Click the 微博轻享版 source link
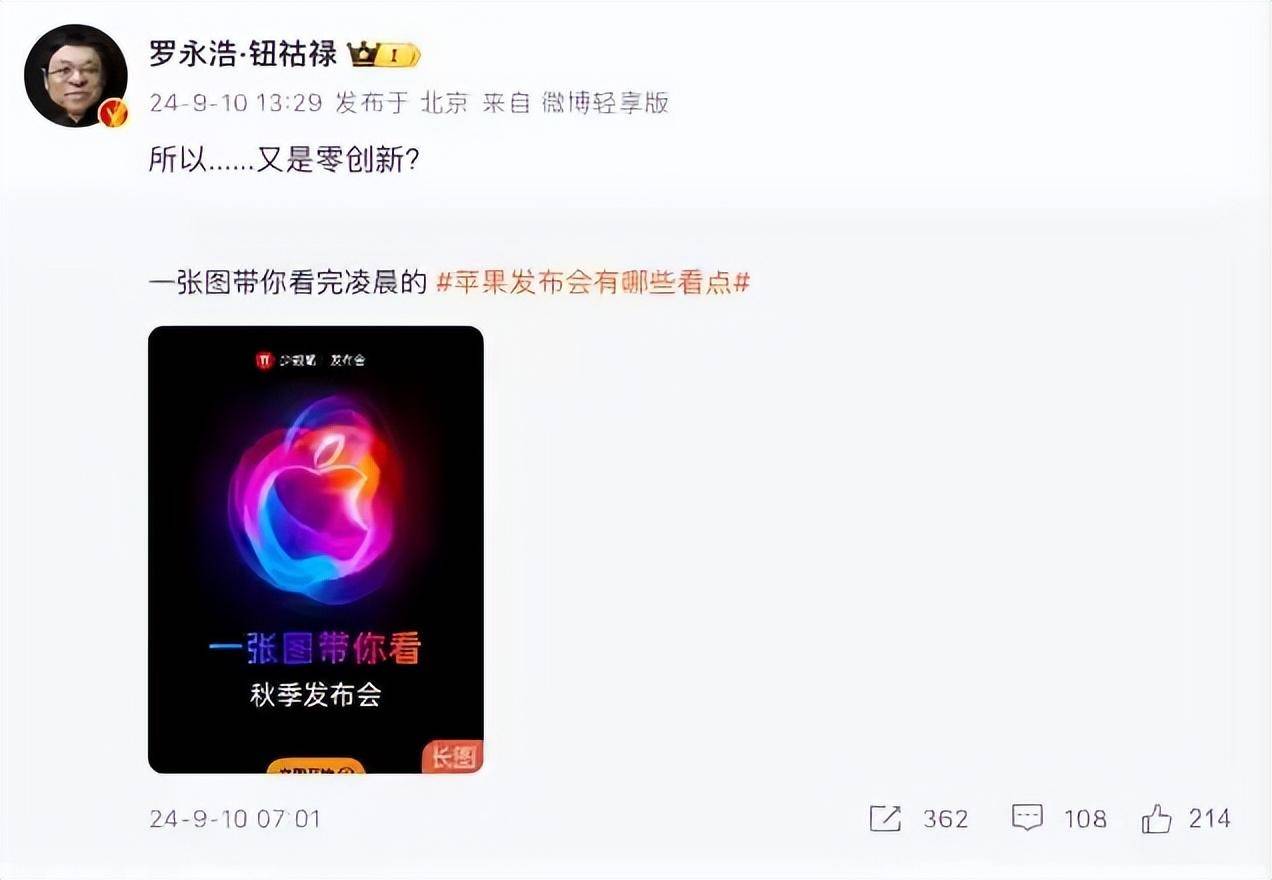 pos(605,102)
